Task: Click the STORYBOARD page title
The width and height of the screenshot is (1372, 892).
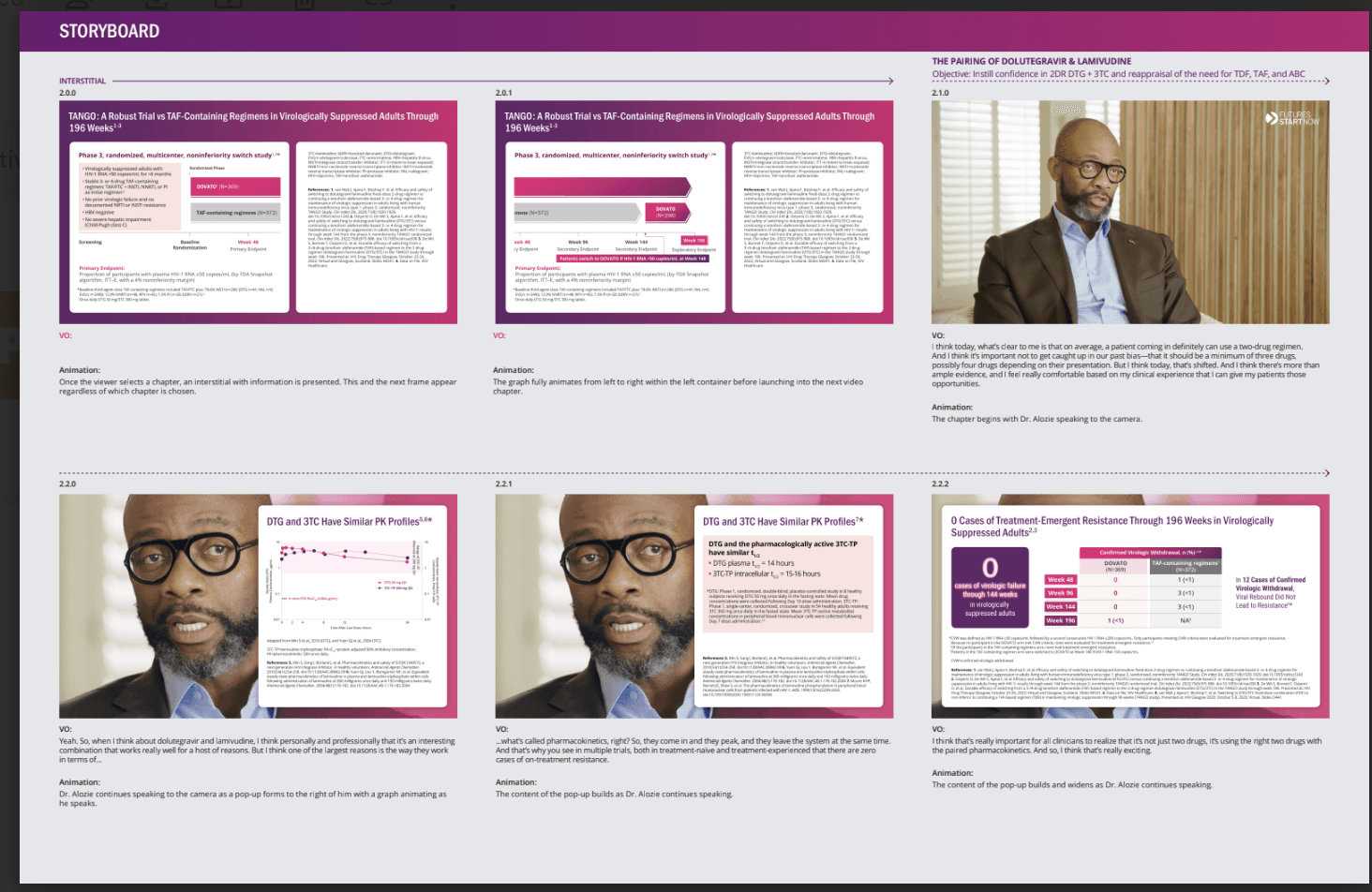Action: [110, 31]
